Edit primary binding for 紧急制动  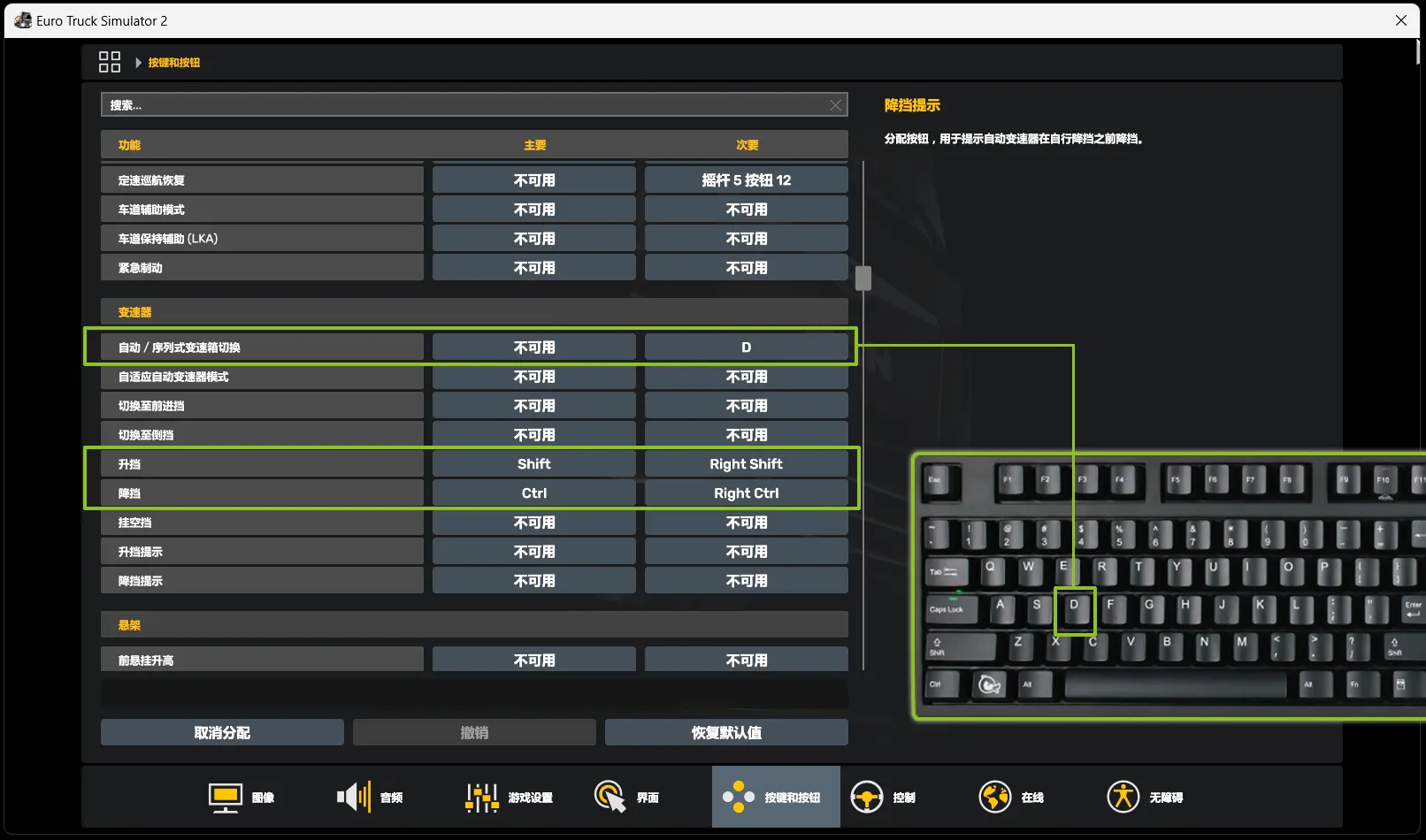[534, 268]
